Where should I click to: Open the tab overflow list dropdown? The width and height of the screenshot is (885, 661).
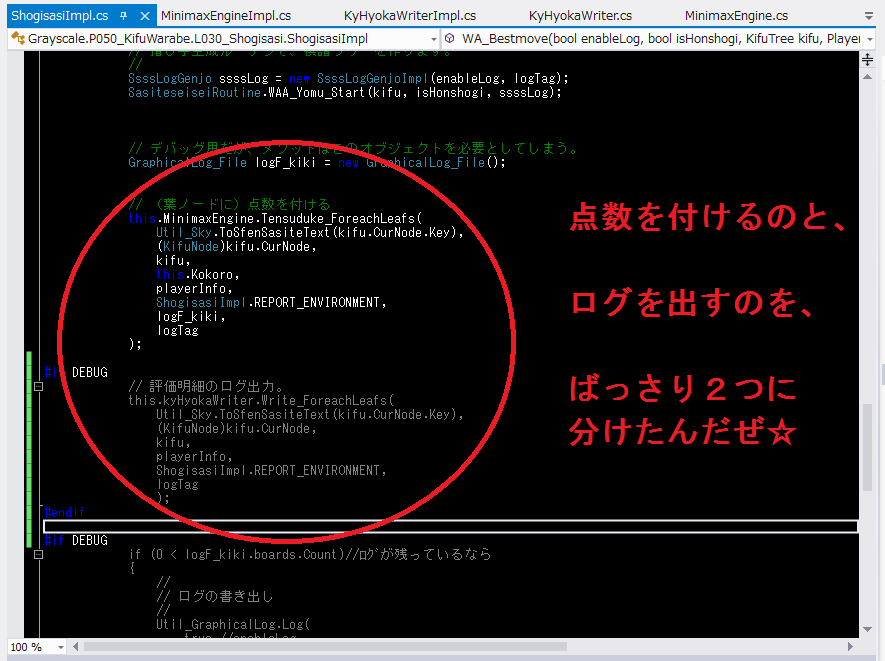869,16
